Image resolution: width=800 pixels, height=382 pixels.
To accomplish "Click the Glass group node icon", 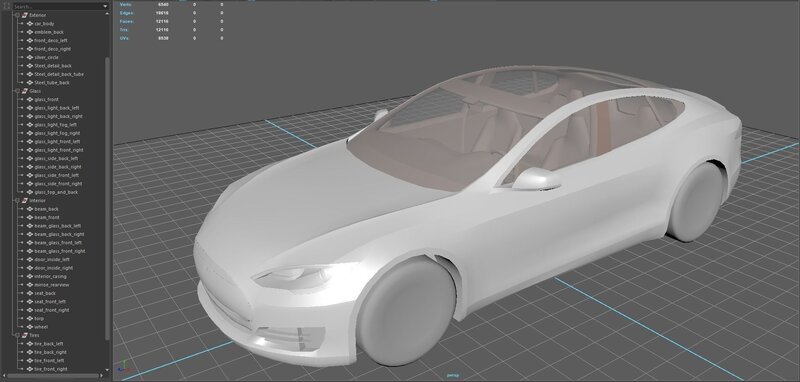I will click(x=24, y=91).
